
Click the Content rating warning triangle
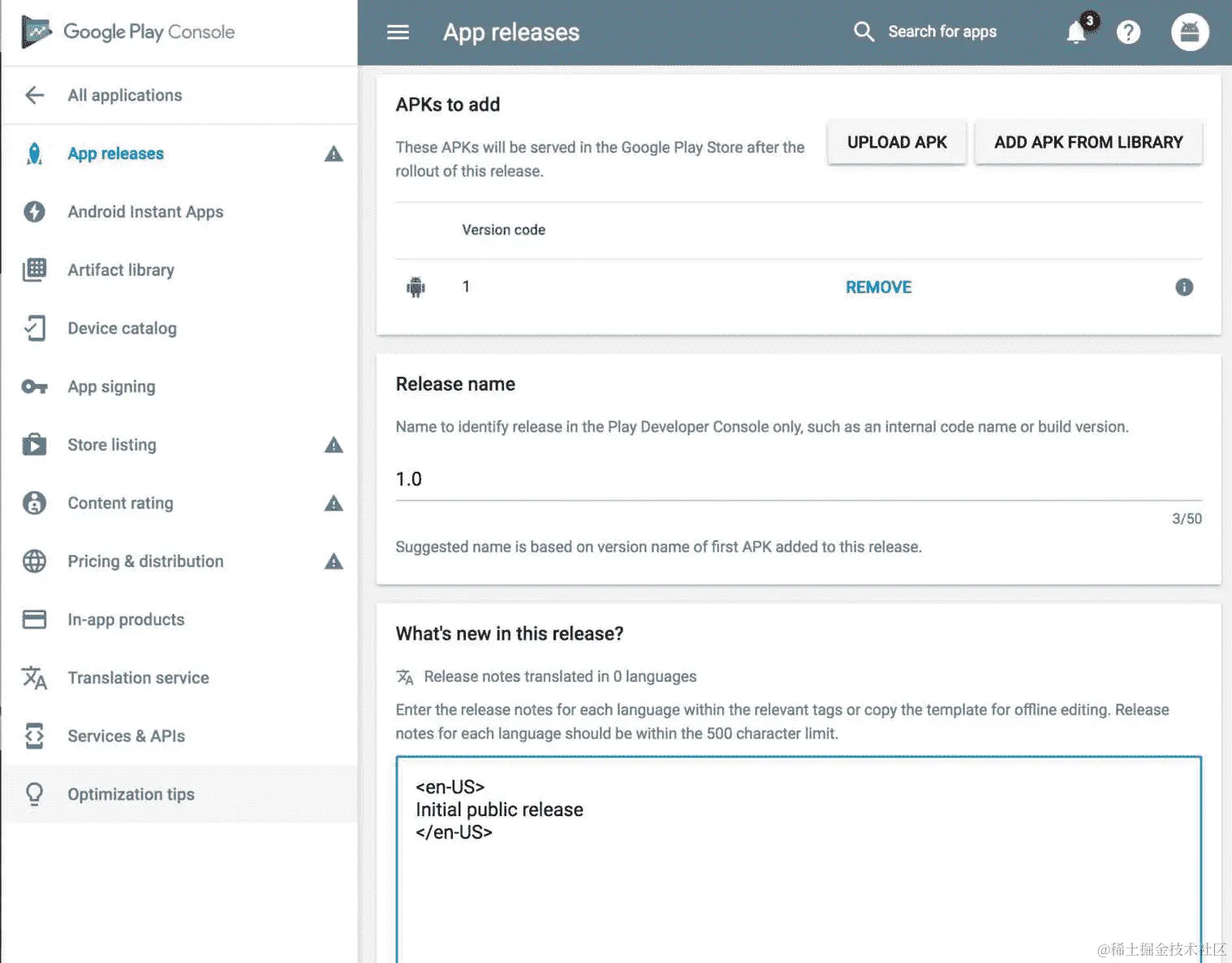[x=334, y=503]
